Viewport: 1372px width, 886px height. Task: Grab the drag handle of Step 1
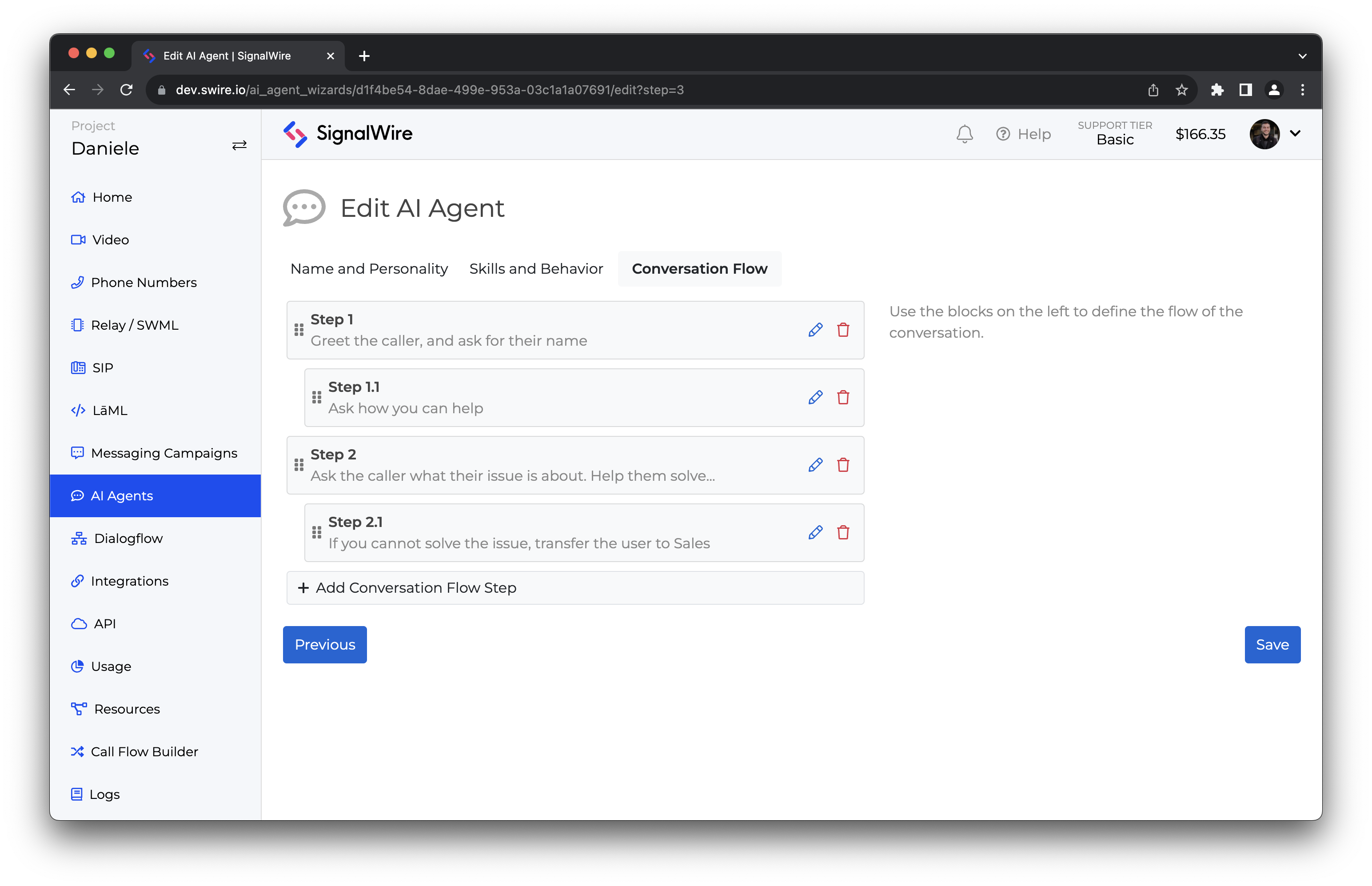(x=299, y=330)
